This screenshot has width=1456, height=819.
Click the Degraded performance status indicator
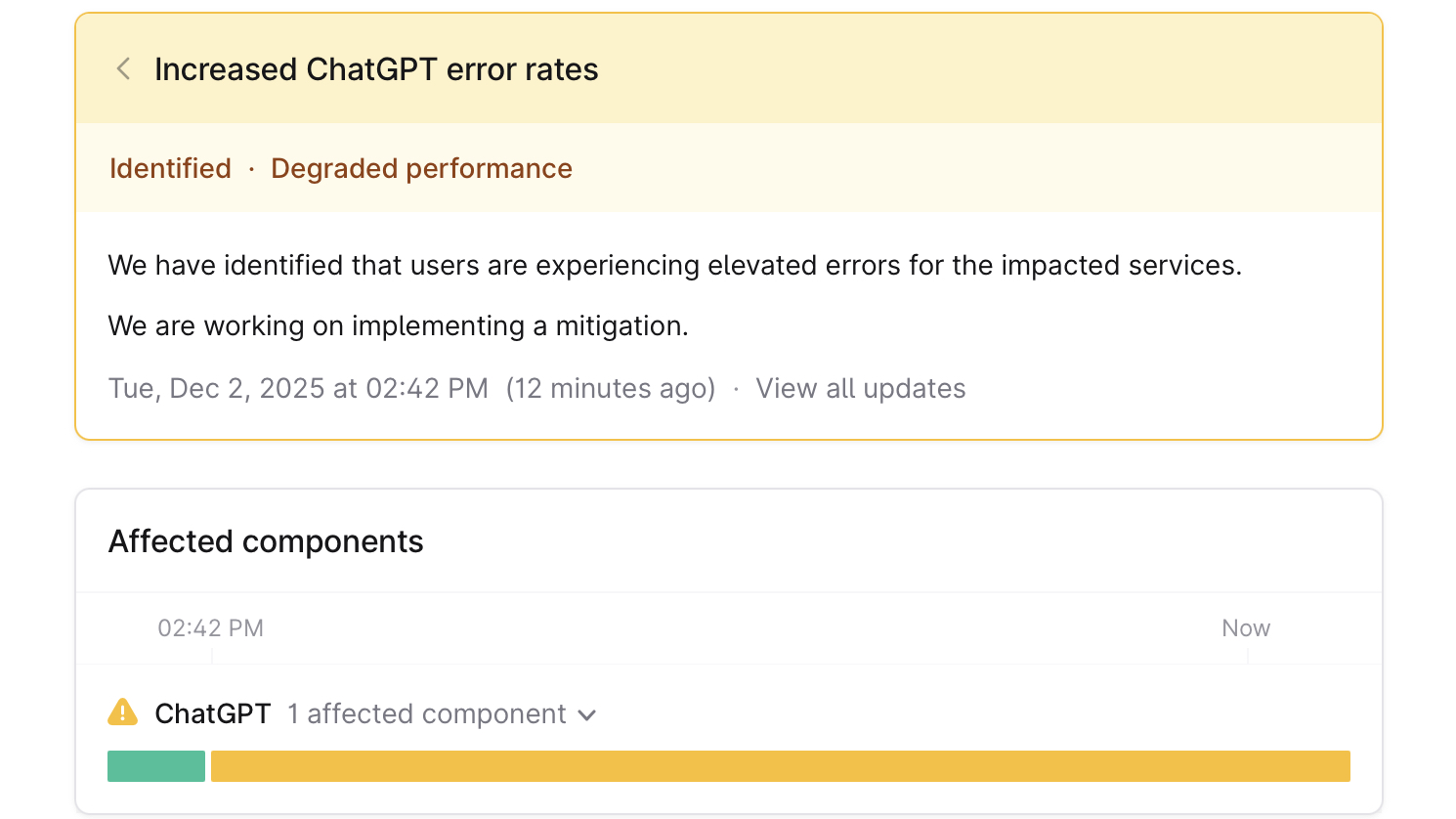pos(421,168)
